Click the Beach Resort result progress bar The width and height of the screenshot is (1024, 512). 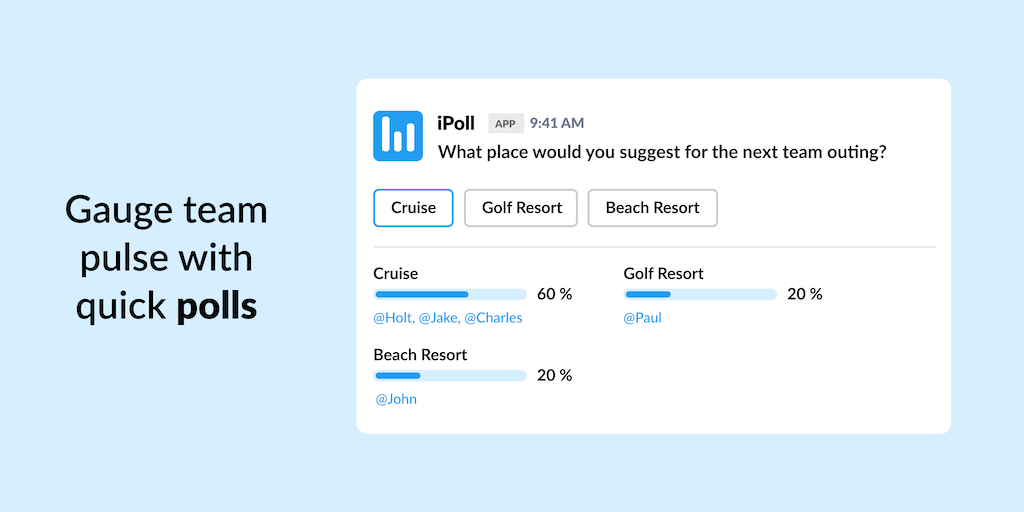click(x=450, y=376)
